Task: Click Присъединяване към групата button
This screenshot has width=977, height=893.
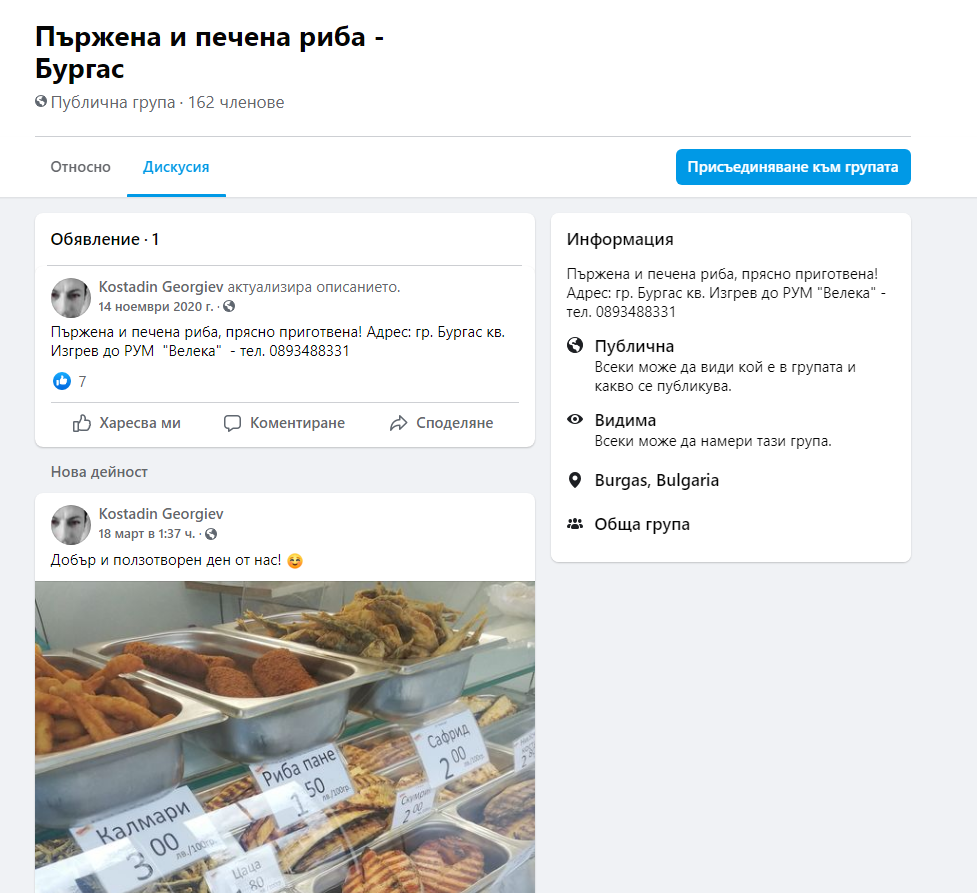Action: coord(793,167)
